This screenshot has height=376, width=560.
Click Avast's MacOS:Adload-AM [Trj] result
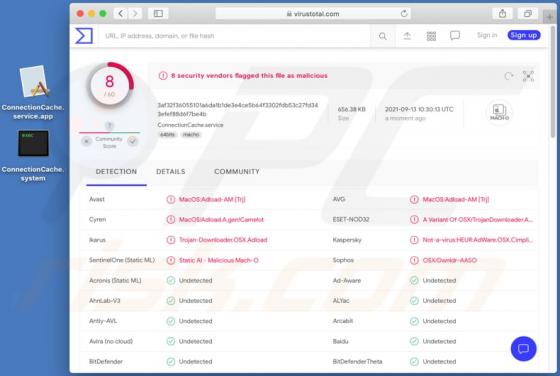(x=212, y=199)
